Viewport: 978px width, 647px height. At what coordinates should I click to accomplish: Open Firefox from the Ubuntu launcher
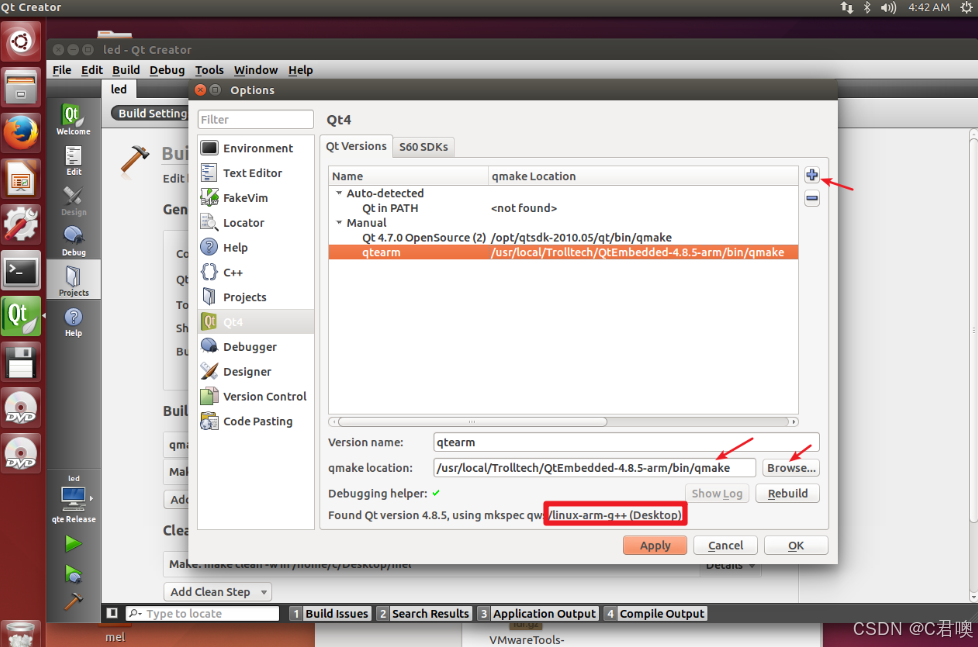(x=21, y=132)
